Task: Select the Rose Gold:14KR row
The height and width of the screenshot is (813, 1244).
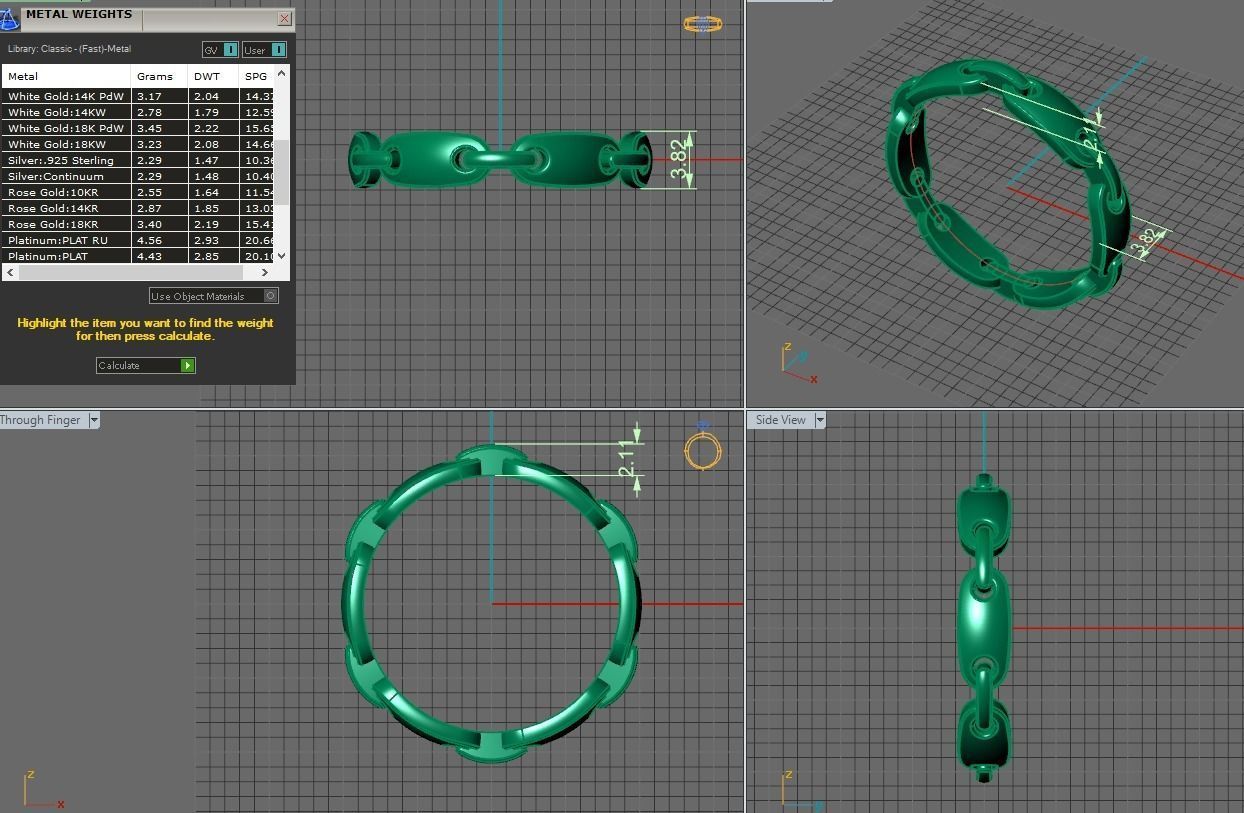Action: [x=139, y=208]
